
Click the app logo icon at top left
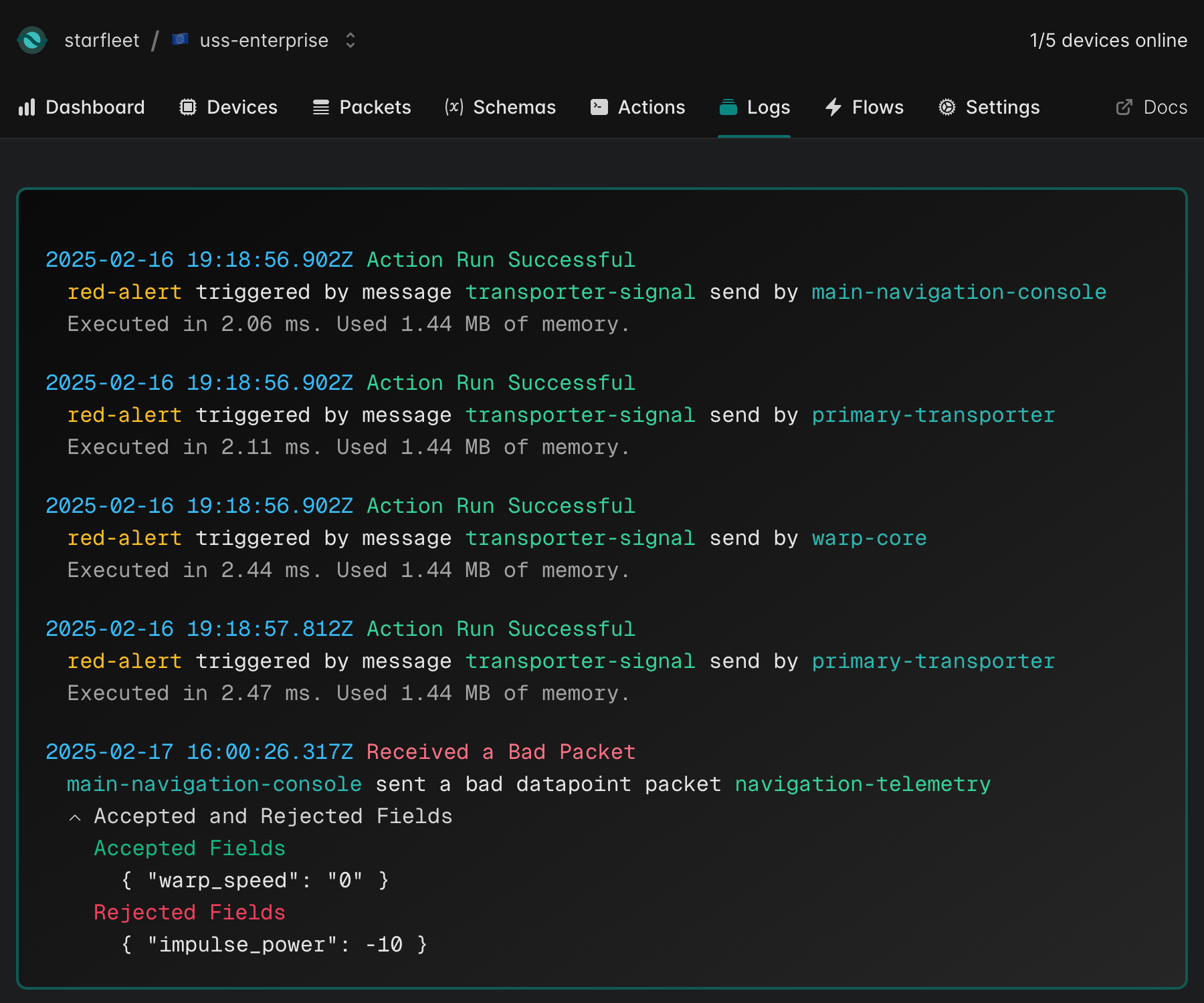click(x=32, y=40)
